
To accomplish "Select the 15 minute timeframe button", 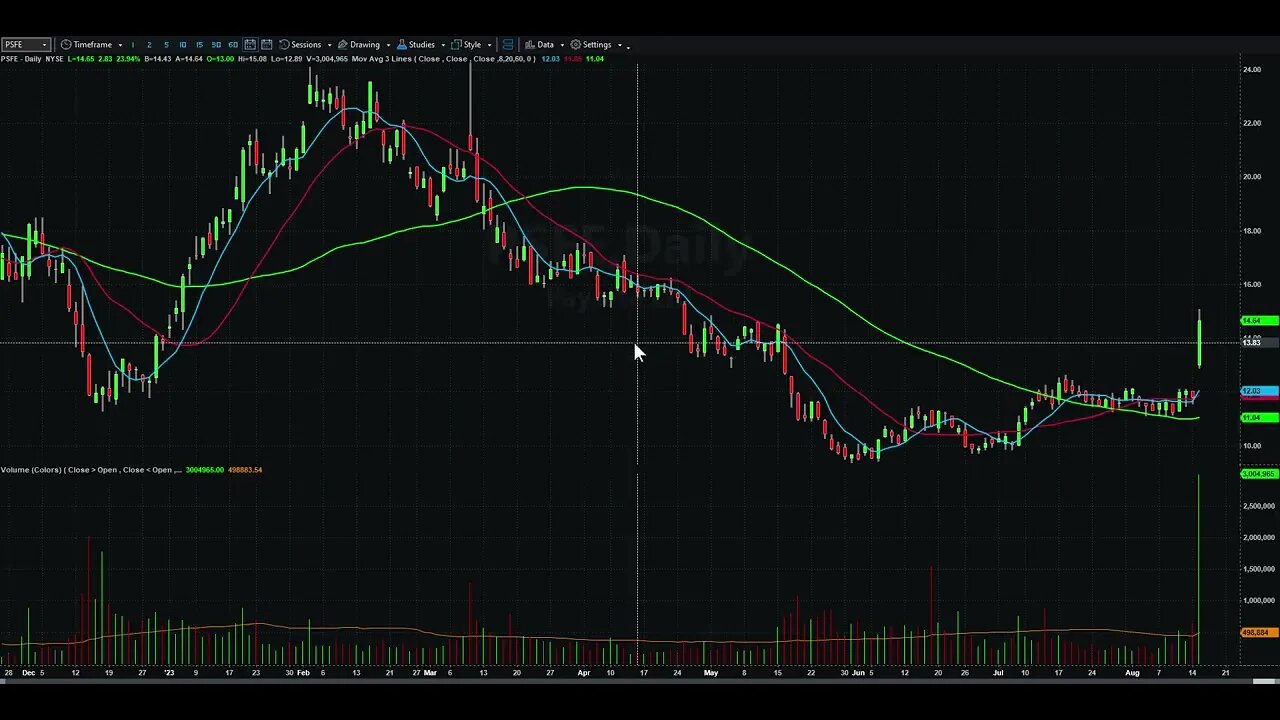I will [x=199, y=45].
